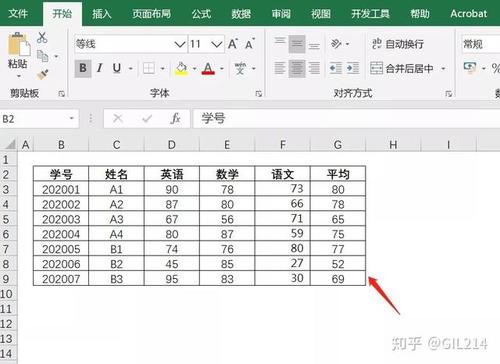Decrease font size with small A
The height and width of the screenshot is (364, 500).
point(250,44)
